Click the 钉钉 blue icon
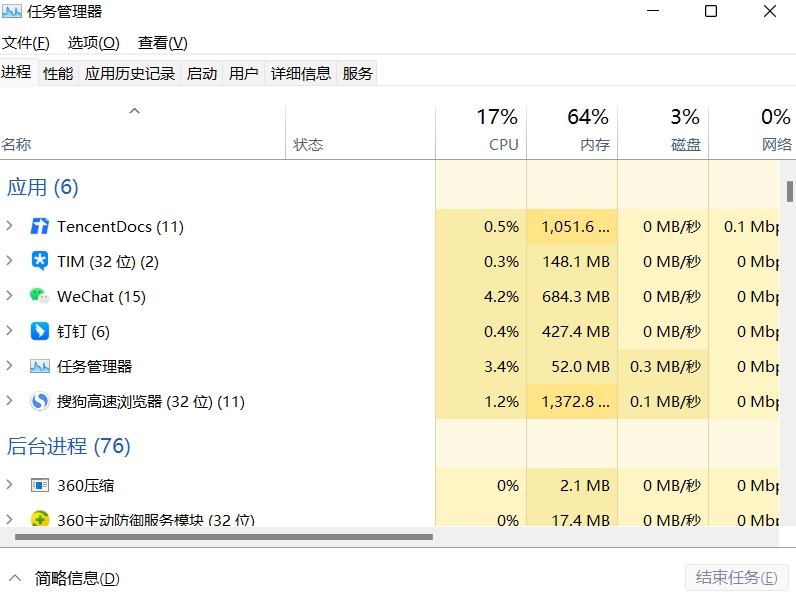 click(39, 332)
